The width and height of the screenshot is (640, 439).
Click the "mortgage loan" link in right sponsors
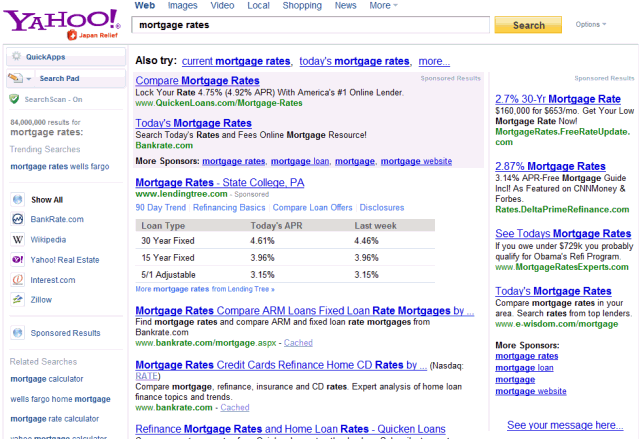click(x=524, y=368)
